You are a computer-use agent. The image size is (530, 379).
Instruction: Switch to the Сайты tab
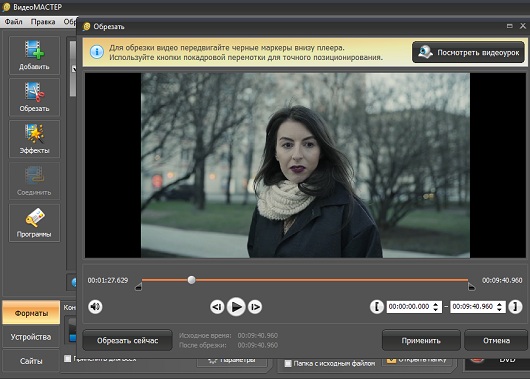31,361
